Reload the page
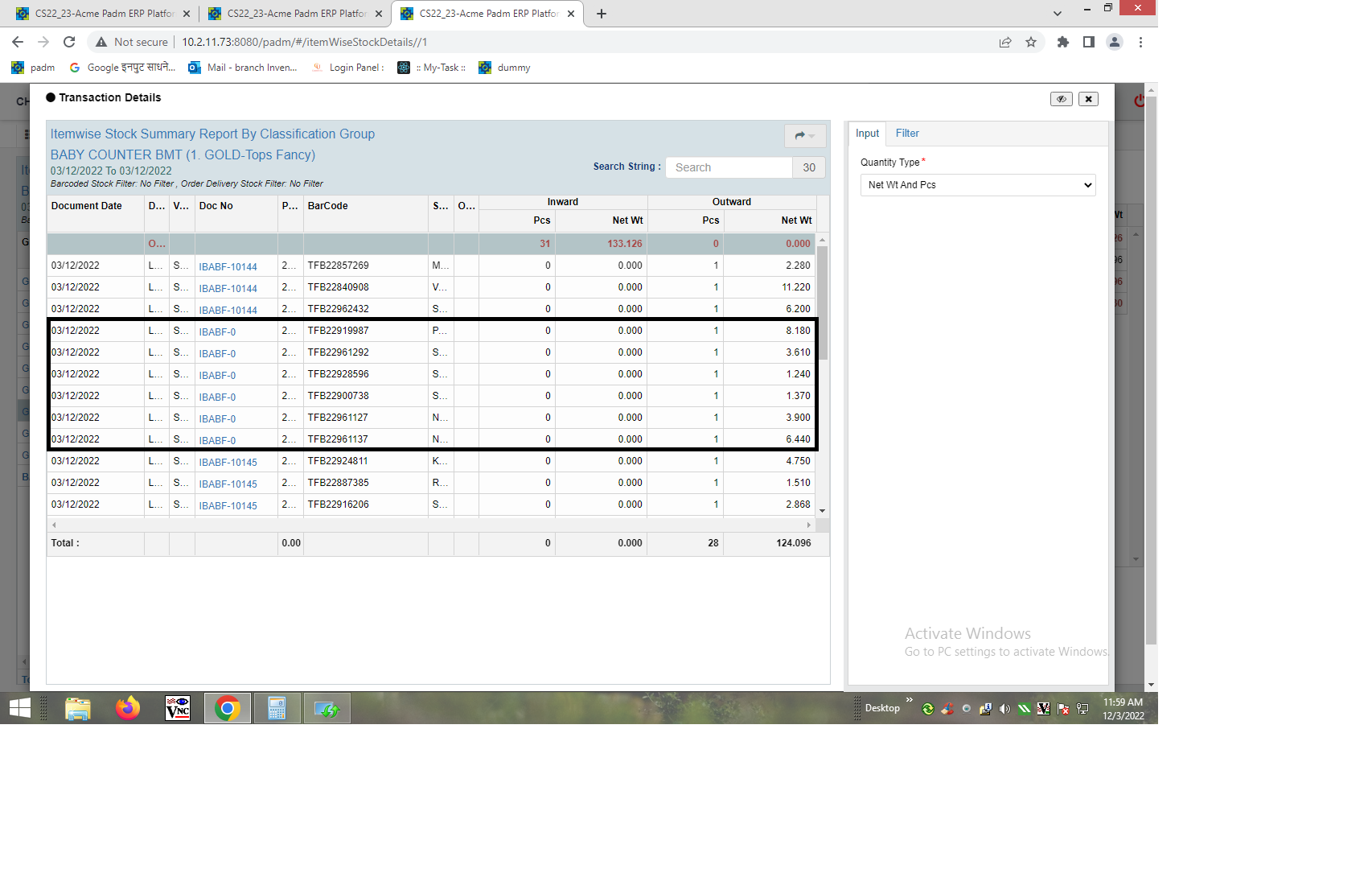 click(69, 42)
